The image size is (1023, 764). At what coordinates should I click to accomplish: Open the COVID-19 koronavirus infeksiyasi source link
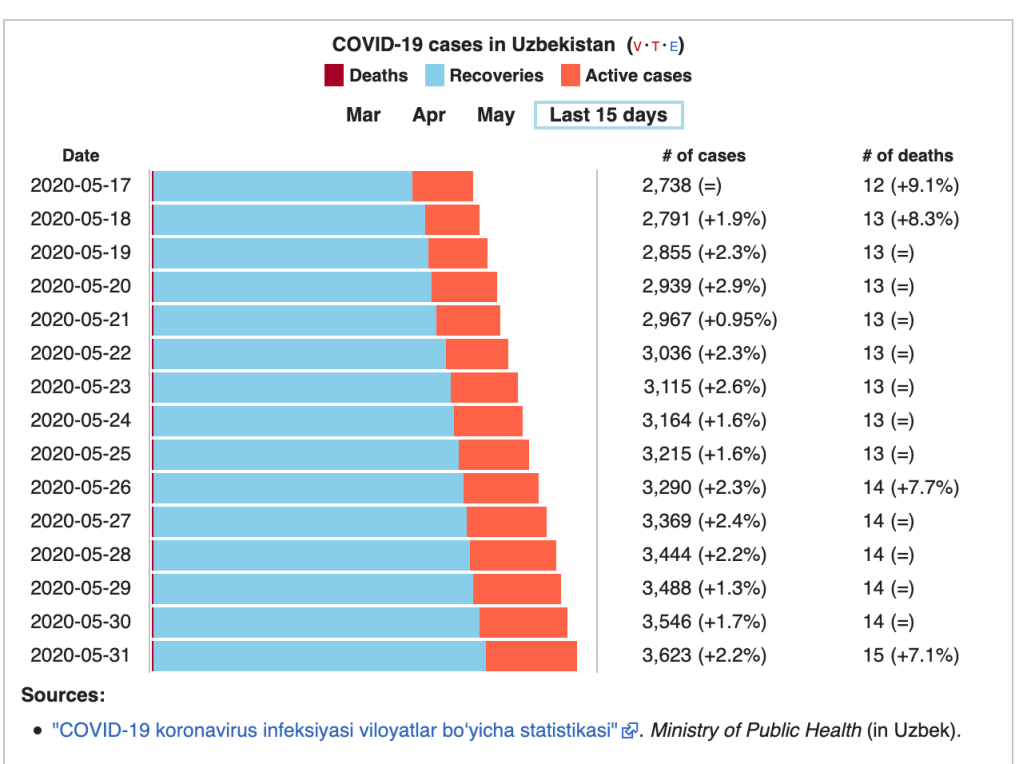point(336,730)
